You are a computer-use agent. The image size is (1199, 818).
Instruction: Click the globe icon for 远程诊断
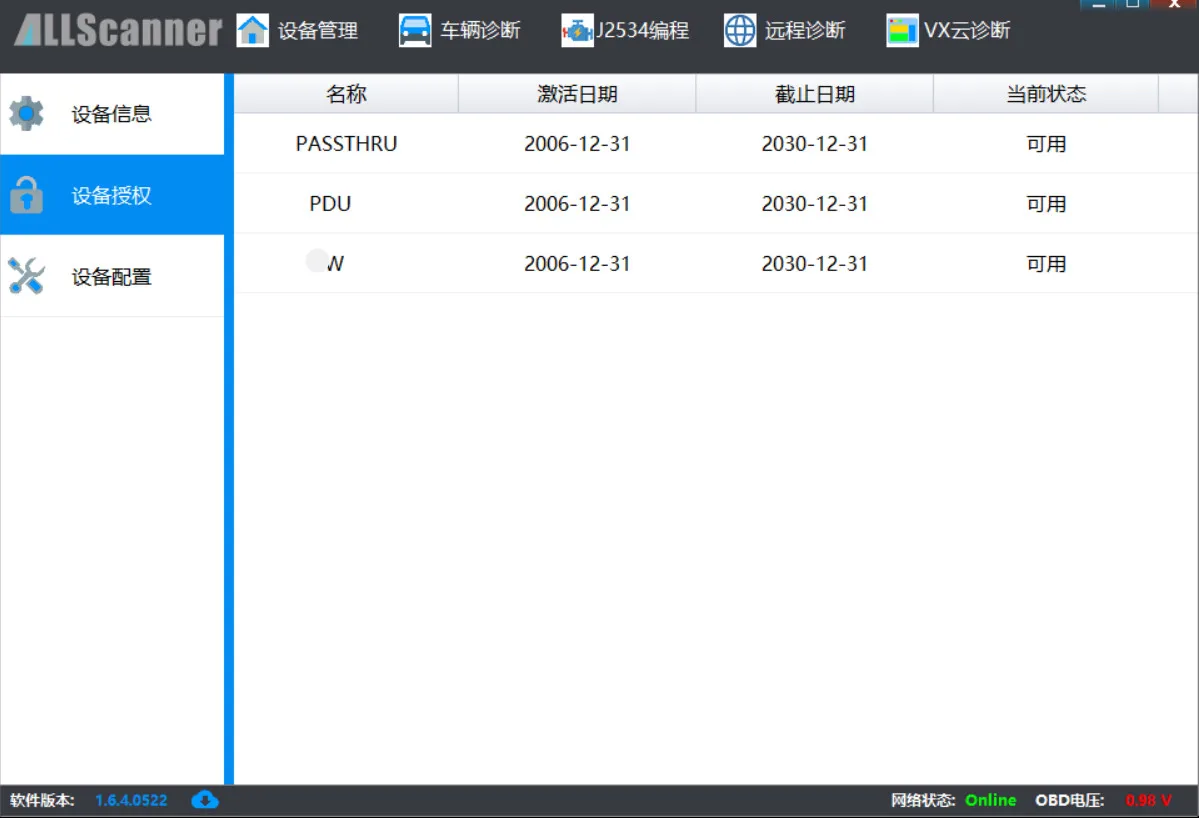click(x=739, y=31)
